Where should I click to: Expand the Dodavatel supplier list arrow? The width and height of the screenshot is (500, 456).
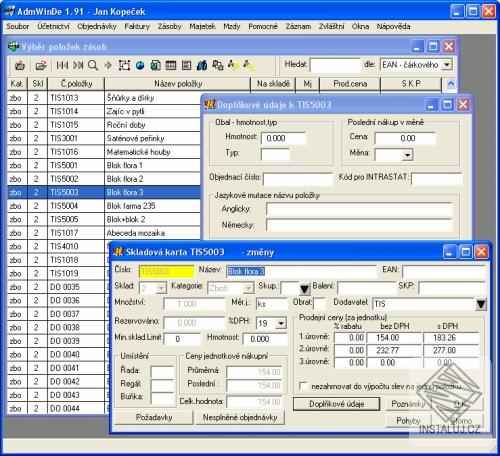481,304
